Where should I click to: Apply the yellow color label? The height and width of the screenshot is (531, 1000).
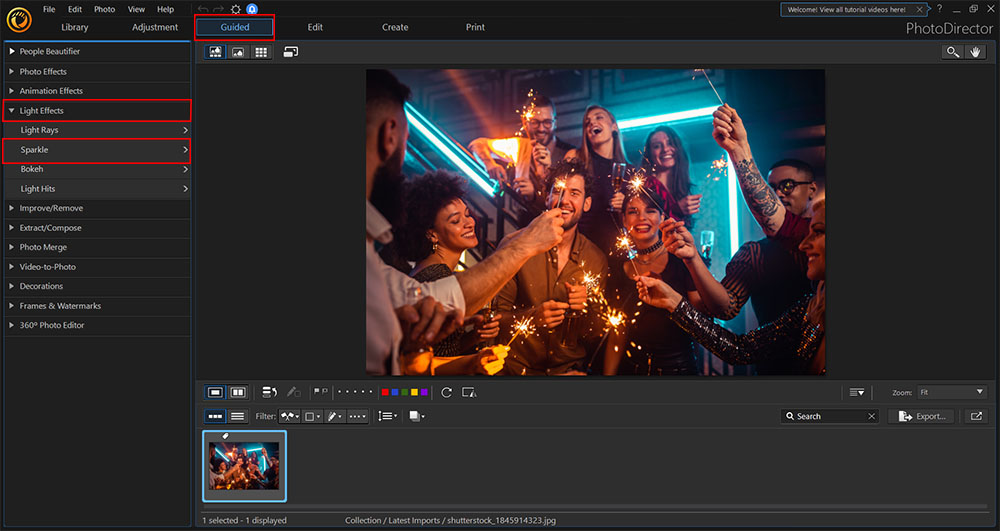click(x=415, y=392)
